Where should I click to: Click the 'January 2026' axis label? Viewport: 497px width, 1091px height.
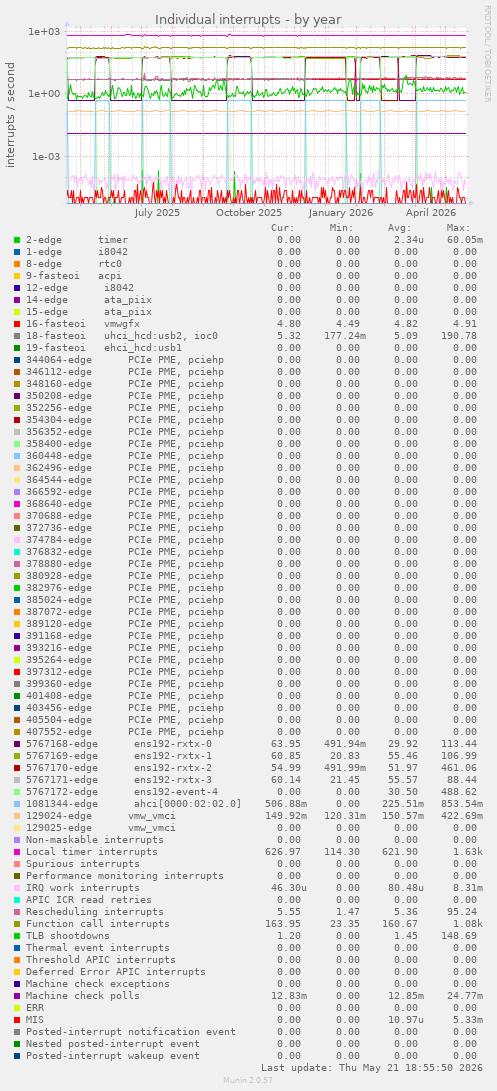pyautogui.click(x=341, y=213)
